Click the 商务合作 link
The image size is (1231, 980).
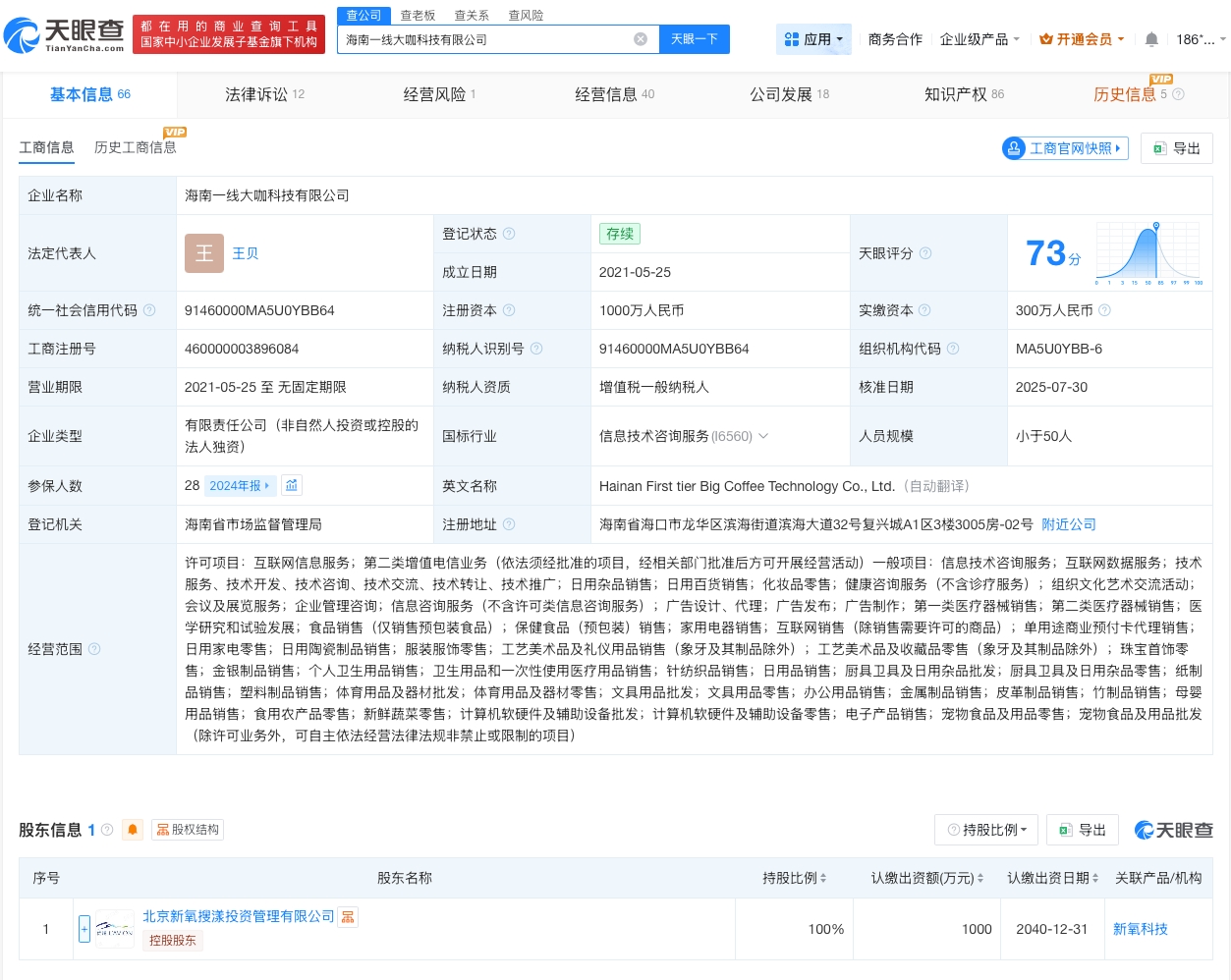(895, 39)
